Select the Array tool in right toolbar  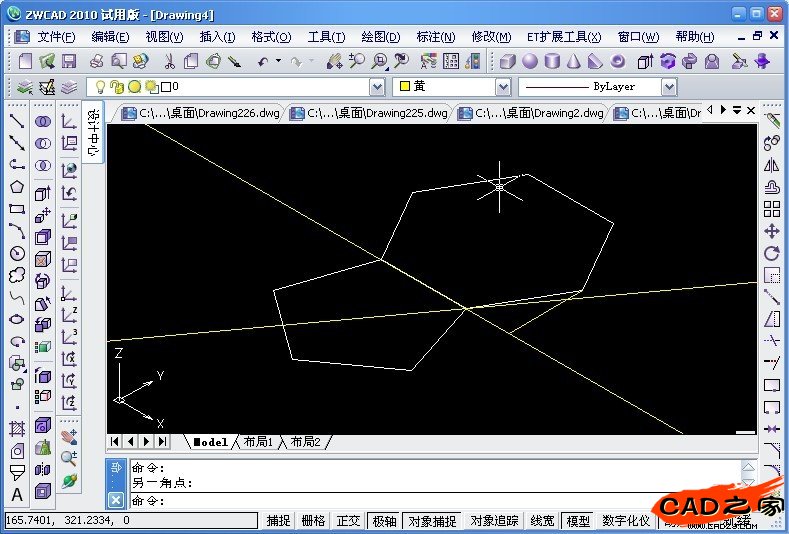click(771, 209)
